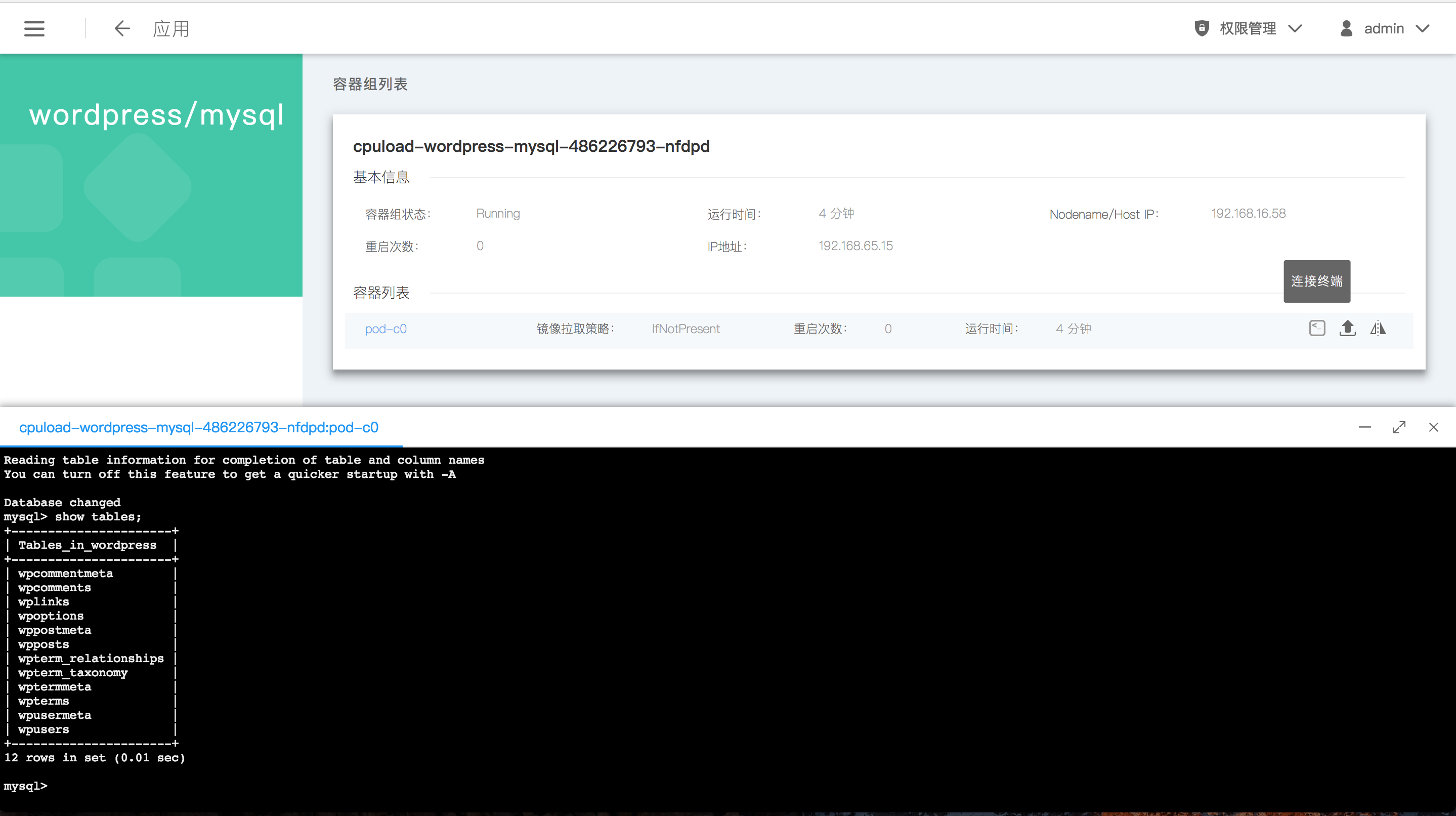
Task: Expand the admin account dropdown chevron
Action: [x=1423, y=28]
